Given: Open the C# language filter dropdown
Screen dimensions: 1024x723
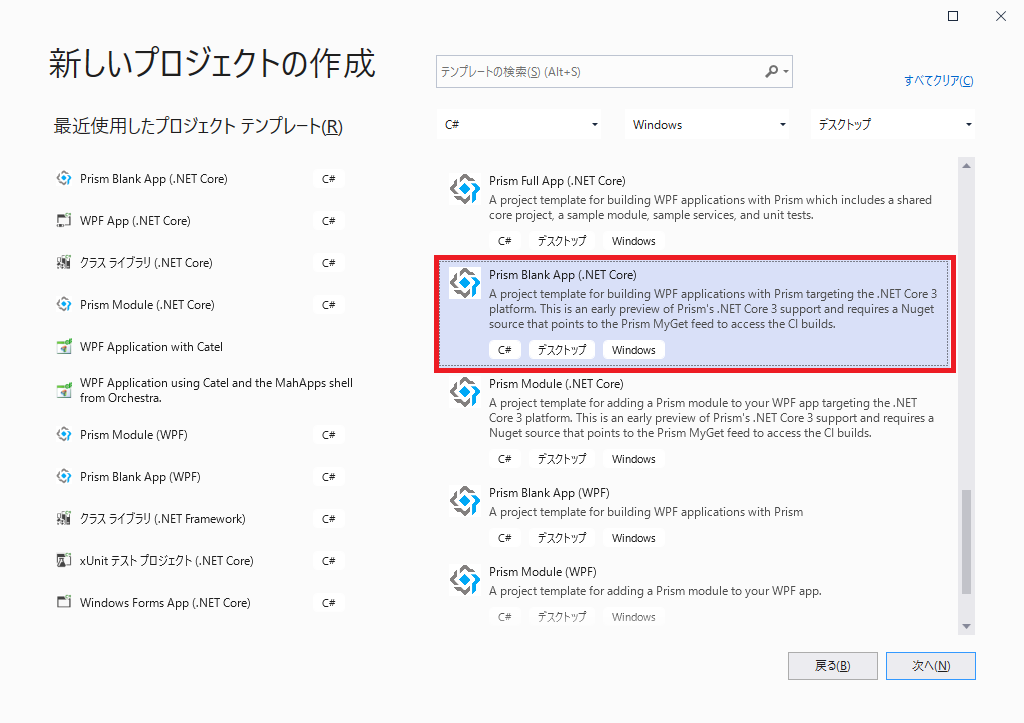Looking at the screenshot, I should pos(519,124).
